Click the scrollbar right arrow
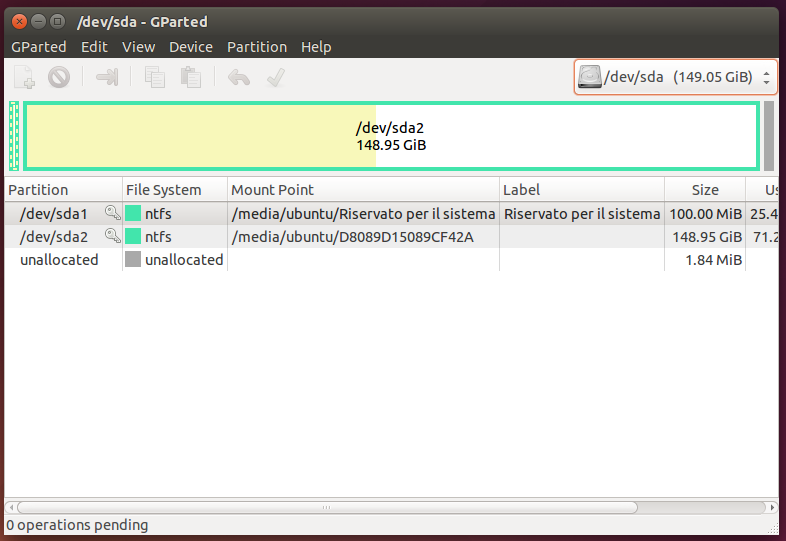This screenshot has height=541, width=786. 772,507
